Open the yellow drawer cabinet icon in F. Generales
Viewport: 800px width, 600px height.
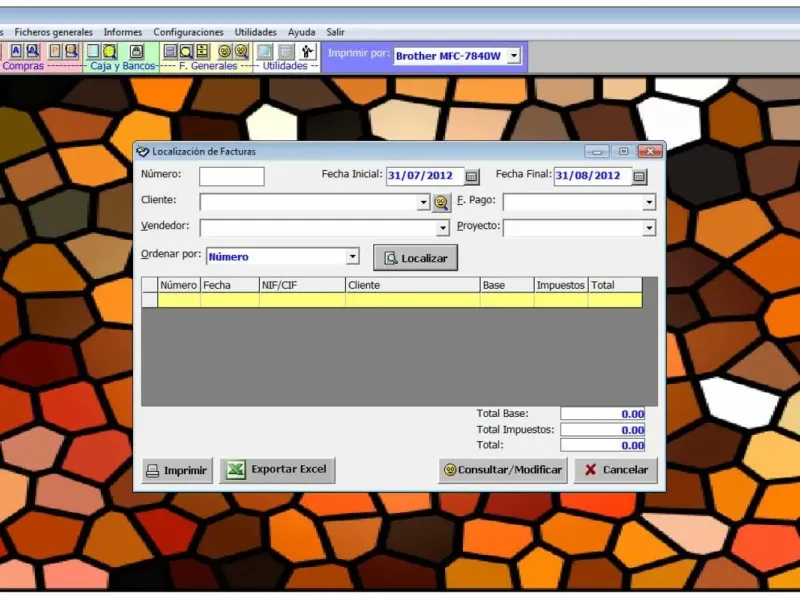coord(203,51)
